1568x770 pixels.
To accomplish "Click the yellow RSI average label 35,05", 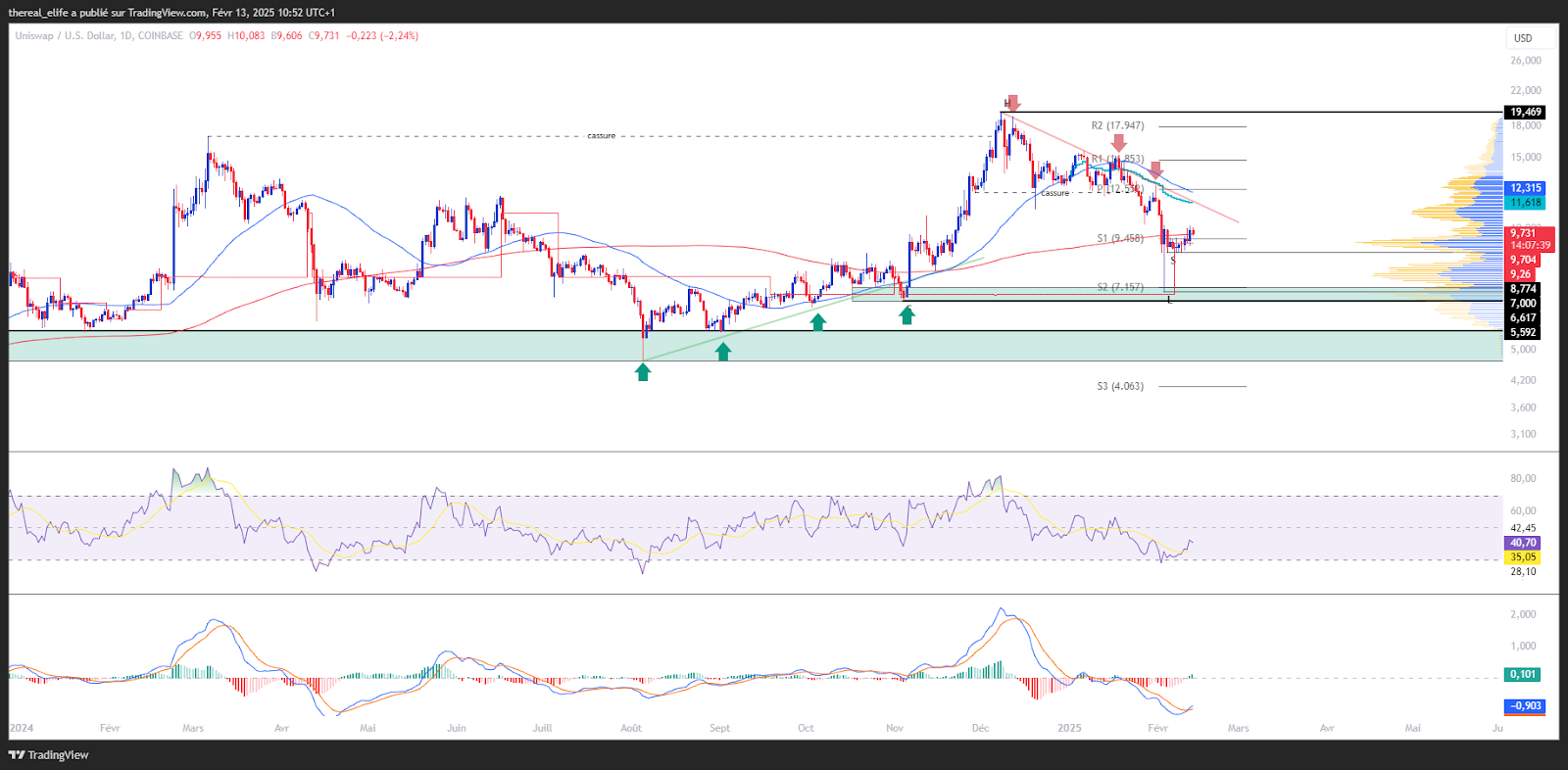I will point(1523,557).
